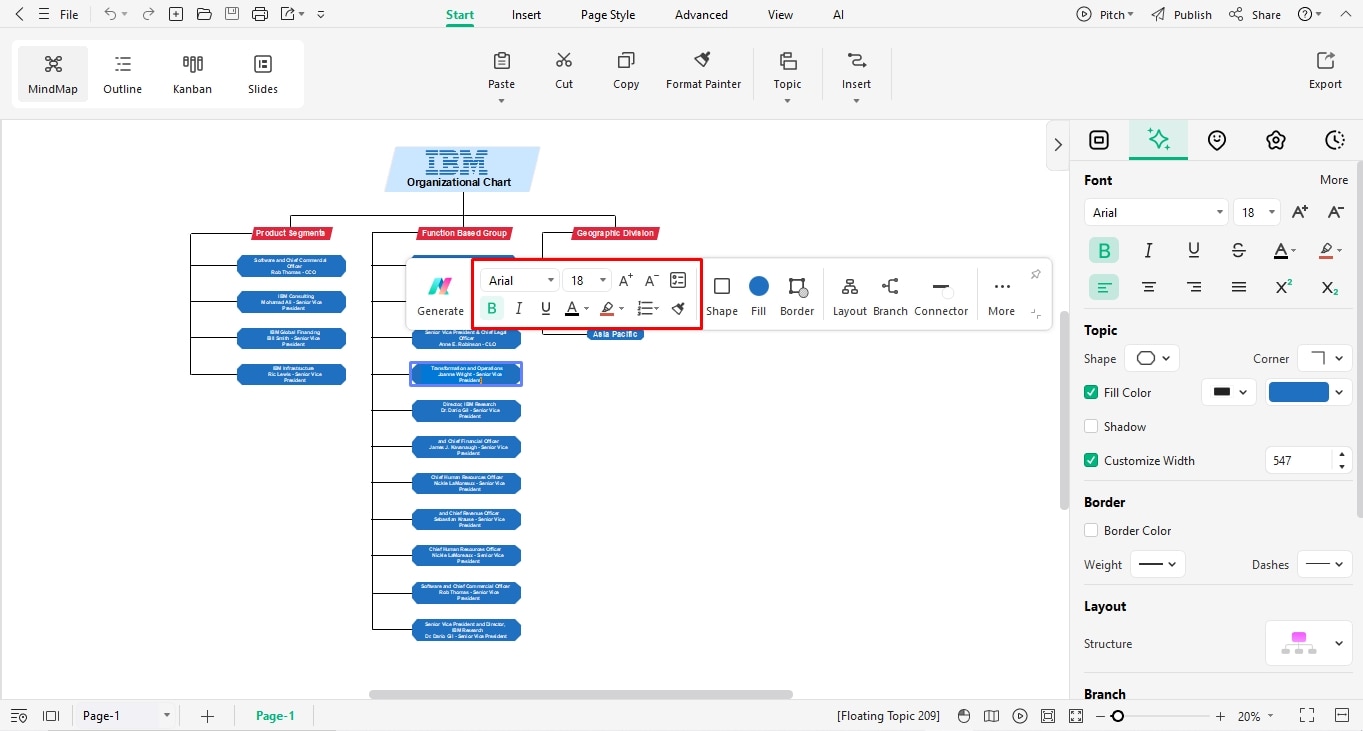This screenshot has height=731, width=1363.
Task: Open Layout option in floating toolbar
Action: 850,296
